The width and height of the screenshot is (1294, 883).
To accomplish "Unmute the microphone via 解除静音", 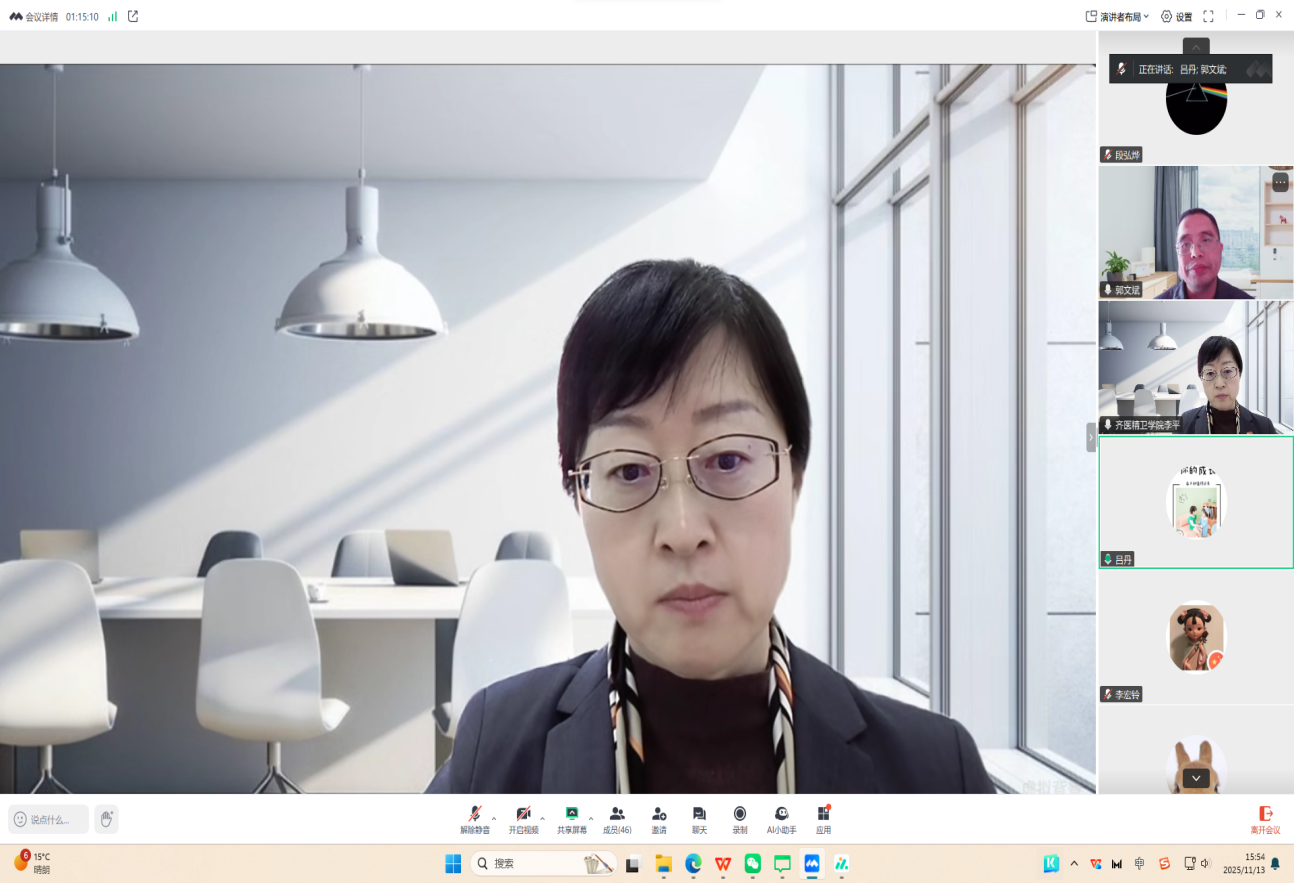I will click(474, 819).
